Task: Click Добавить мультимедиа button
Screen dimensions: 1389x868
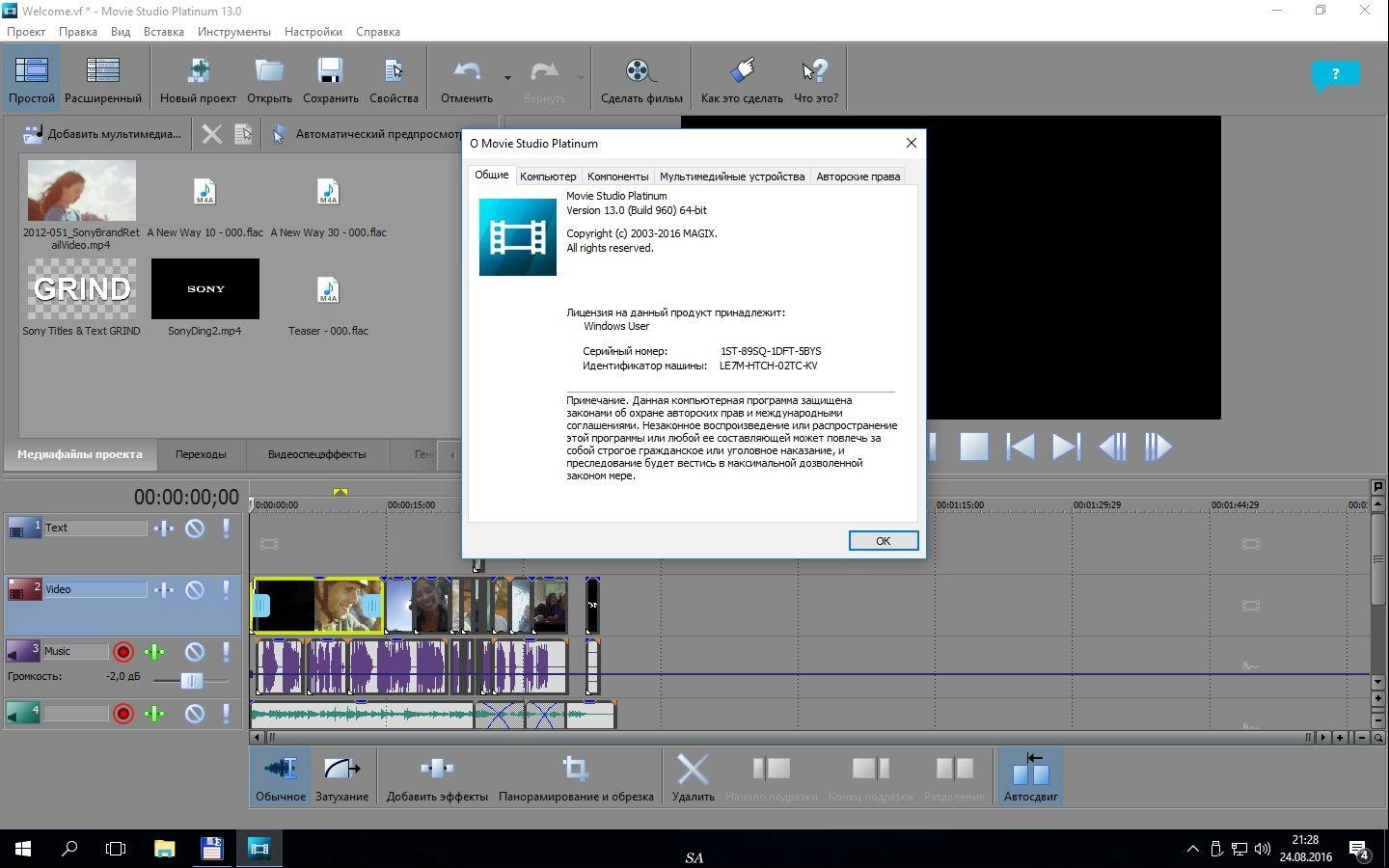Action: tap(102, 134)
